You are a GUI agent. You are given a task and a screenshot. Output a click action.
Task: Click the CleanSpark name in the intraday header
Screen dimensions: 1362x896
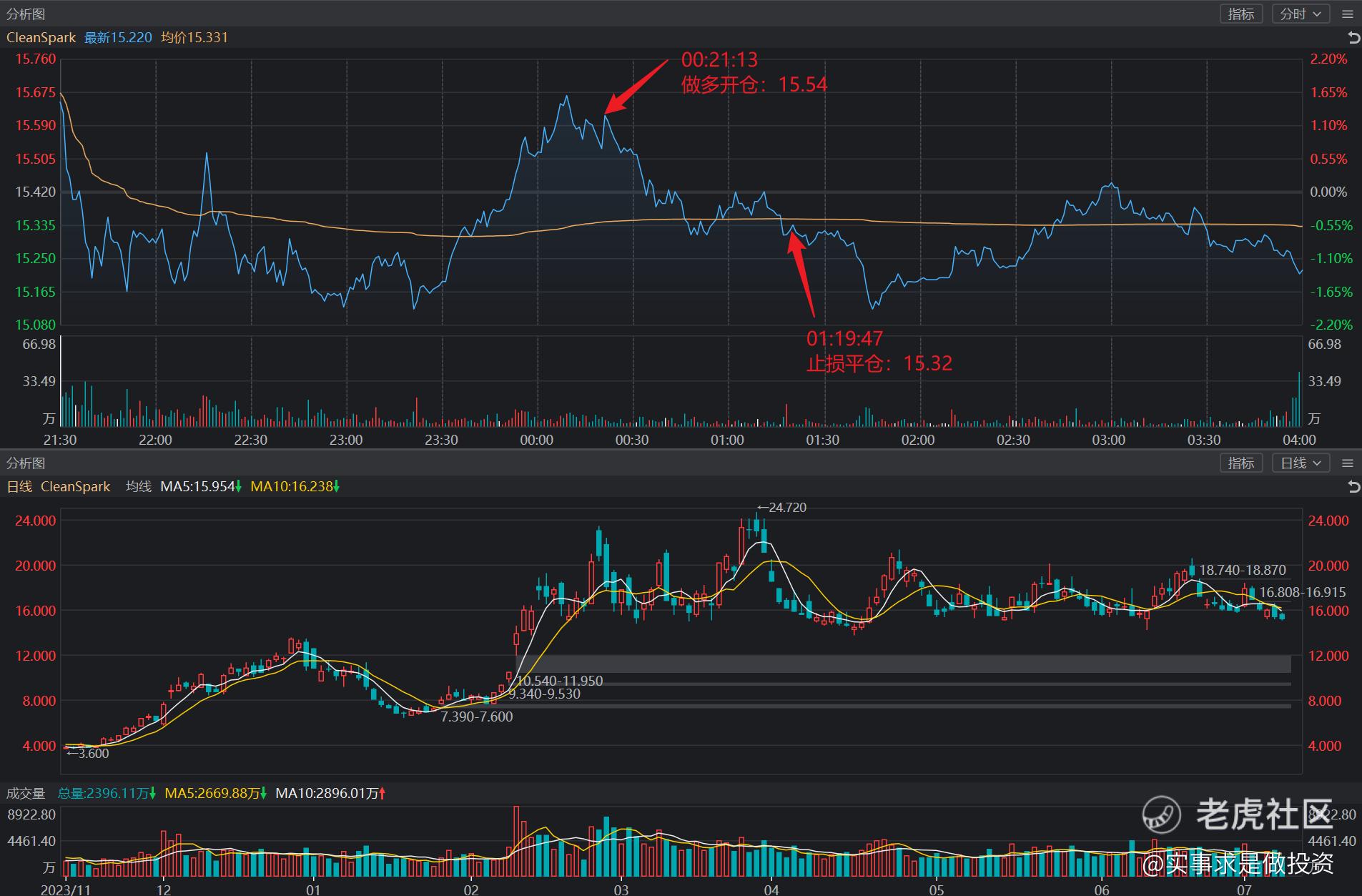pyautogui.click(x=41, y=37)
